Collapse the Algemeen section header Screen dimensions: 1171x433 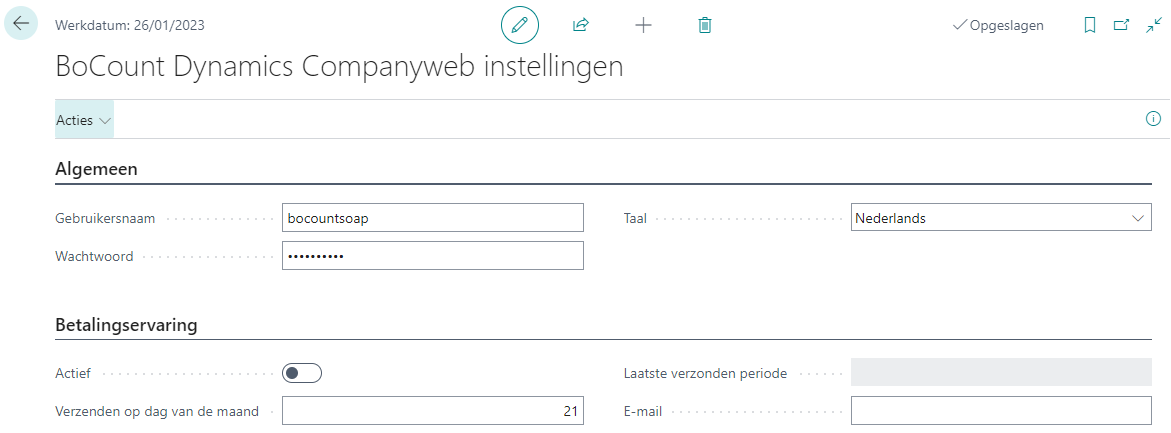point(96,169)
